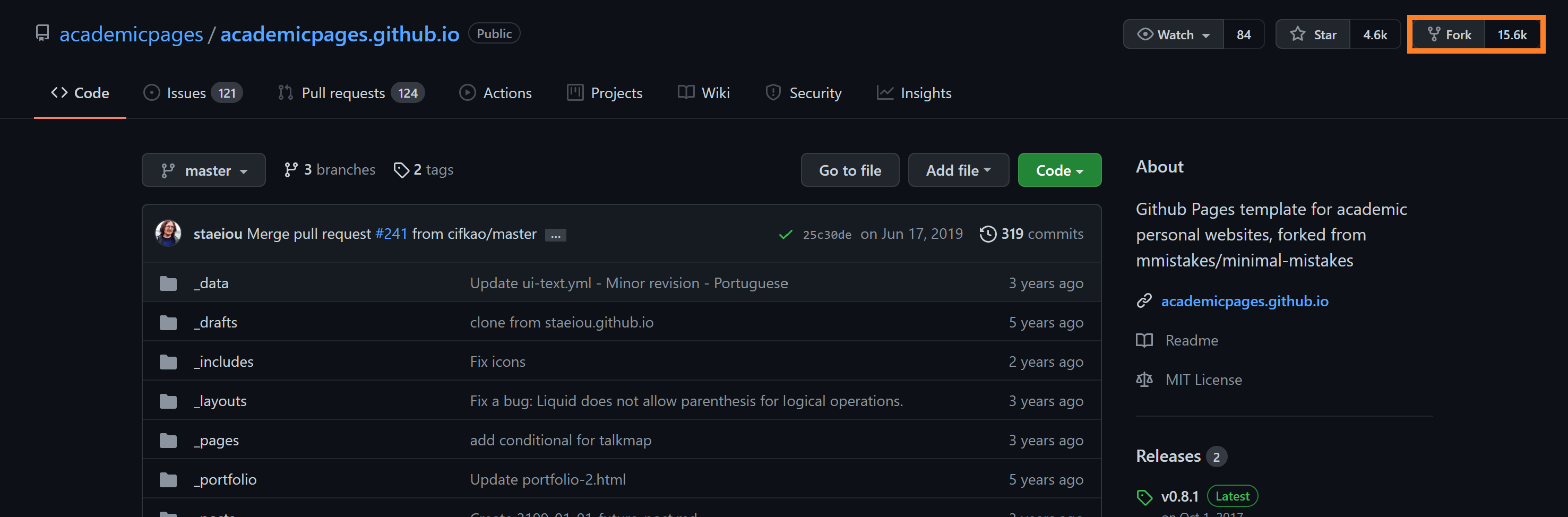The width and height of the screenshot is (1568, 517).
Task: Open the Watch notifications dropdown
Action: click(1173, 35)
